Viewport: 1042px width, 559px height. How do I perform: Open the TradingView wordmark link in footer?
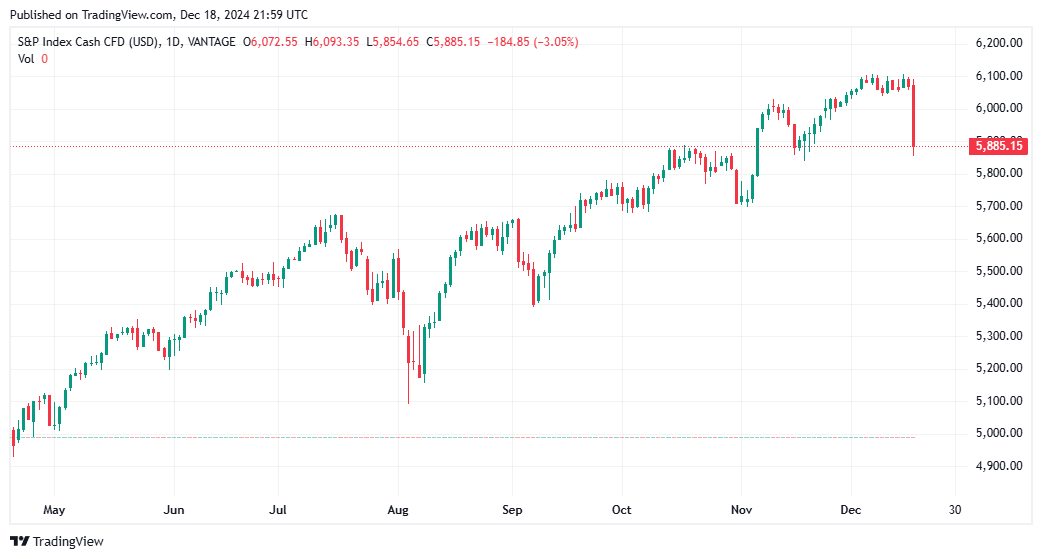[68, 541]
